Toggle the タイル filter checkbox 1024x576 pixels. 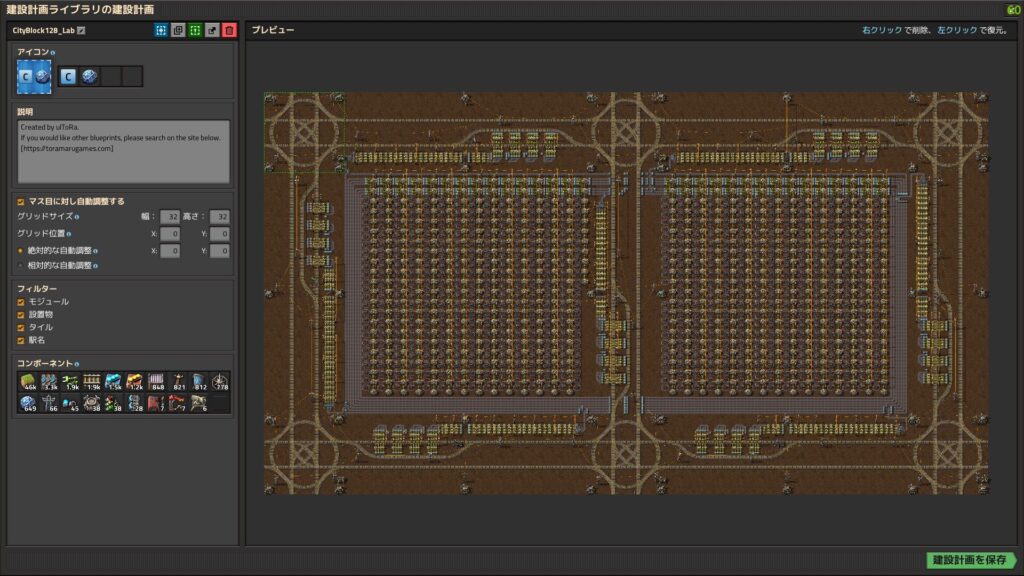tap(21, 328)
